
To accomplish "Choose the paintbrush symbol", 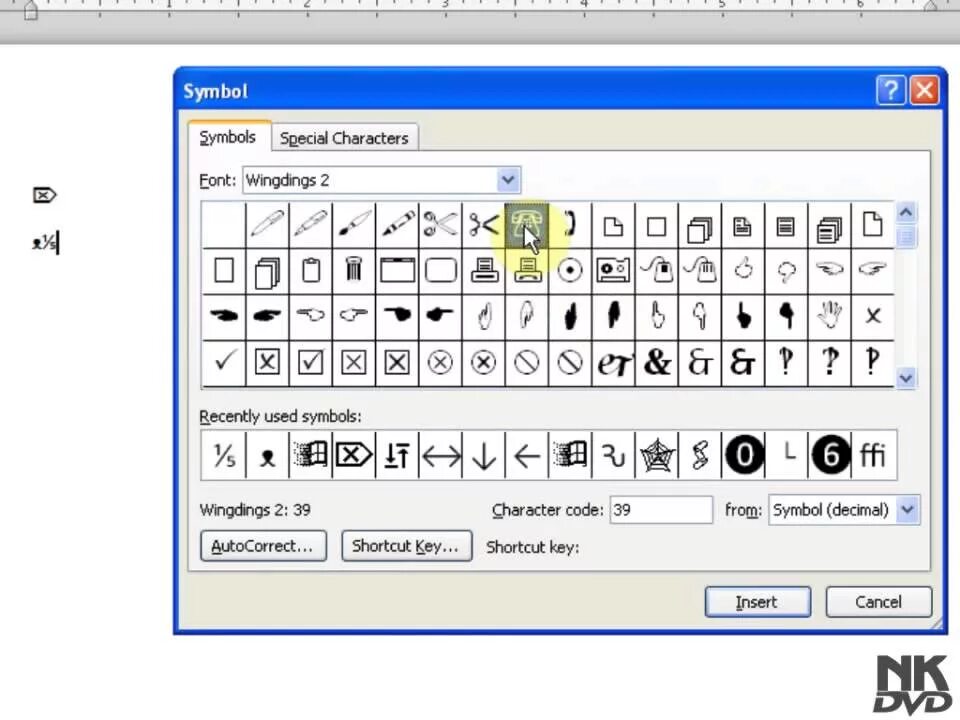I will 354,225.
